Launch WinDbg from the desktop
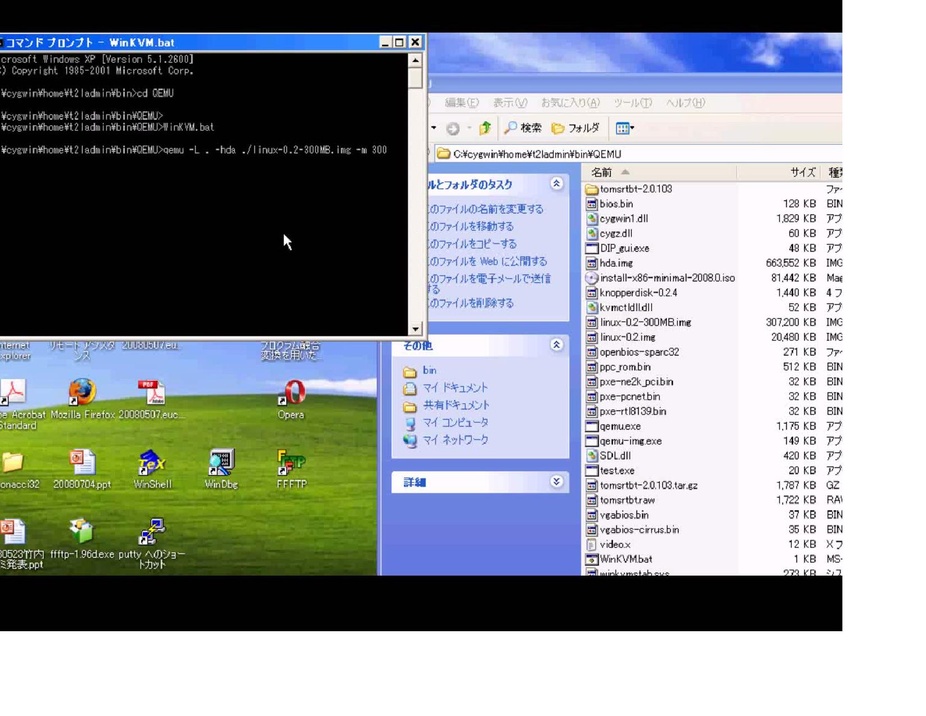This screenshot has width=926, height=716. click(x=221, y=463)
